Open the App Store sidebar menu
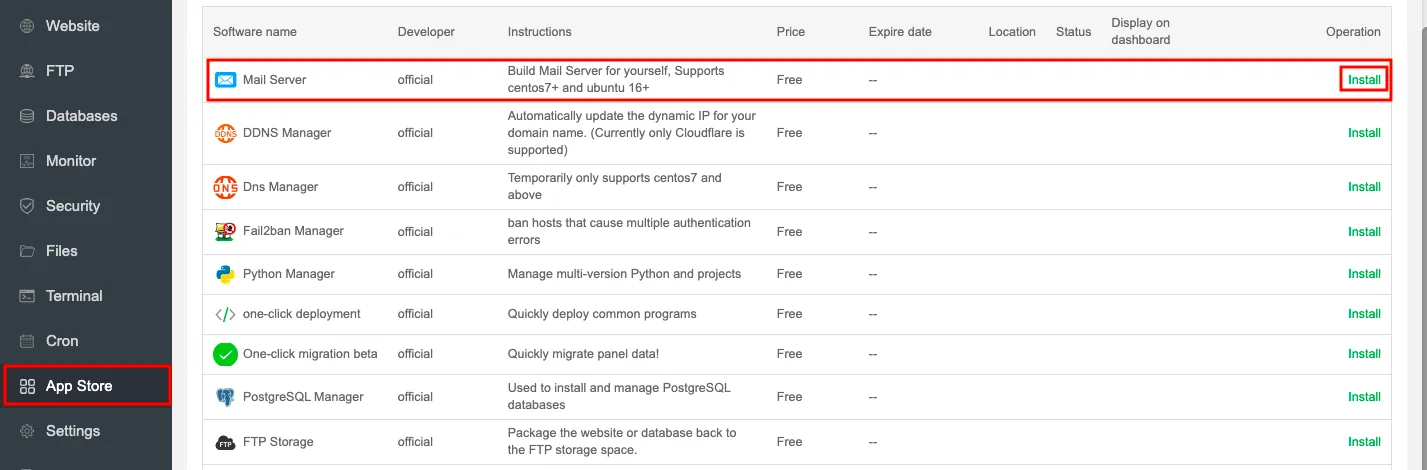The height and width of the screenshot is (470, 1427). 79,386
